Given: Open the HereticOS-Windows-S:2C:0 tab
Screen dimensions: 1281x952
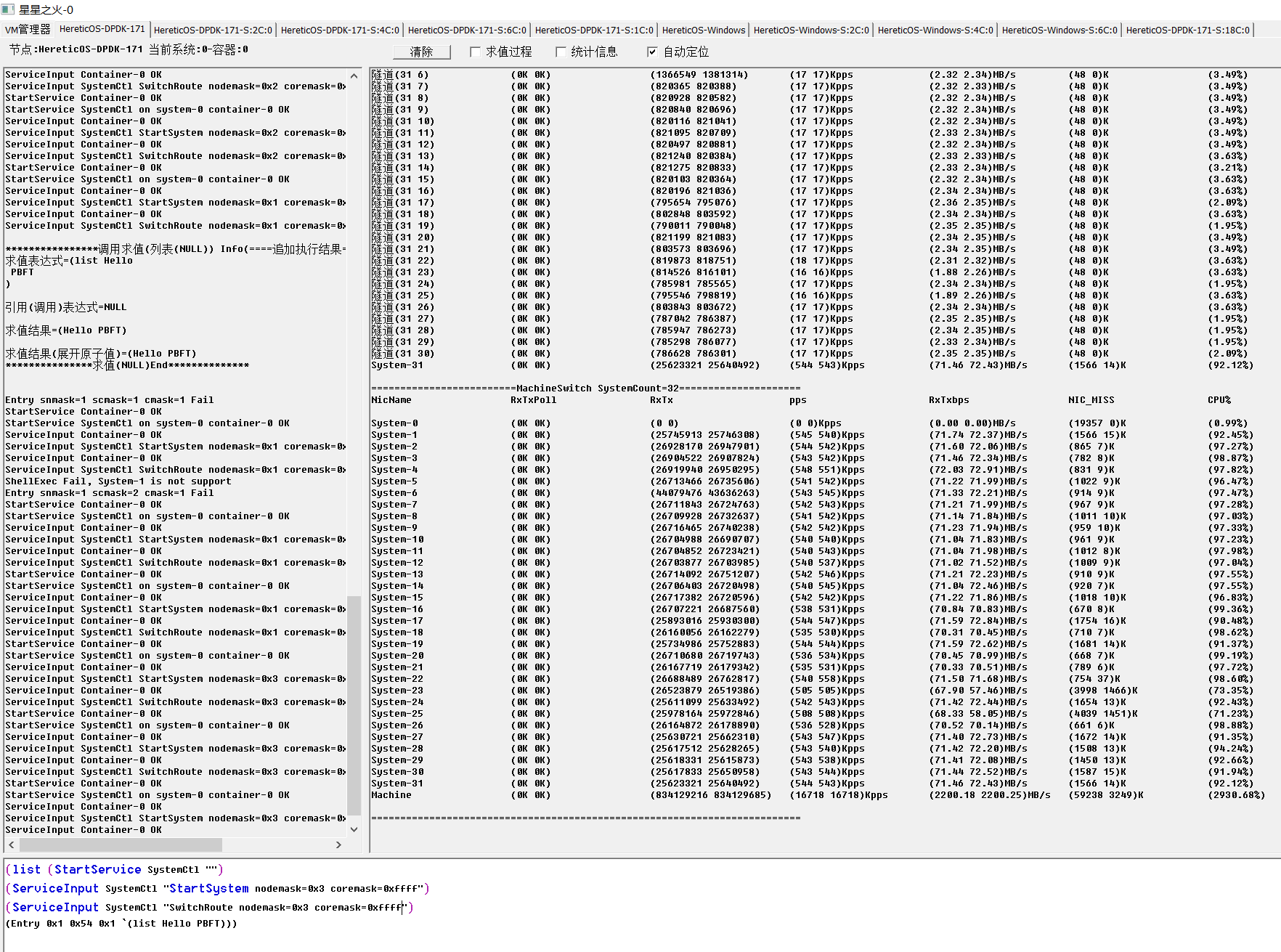Looking at the screenshot, I should [x=811, y=30].
